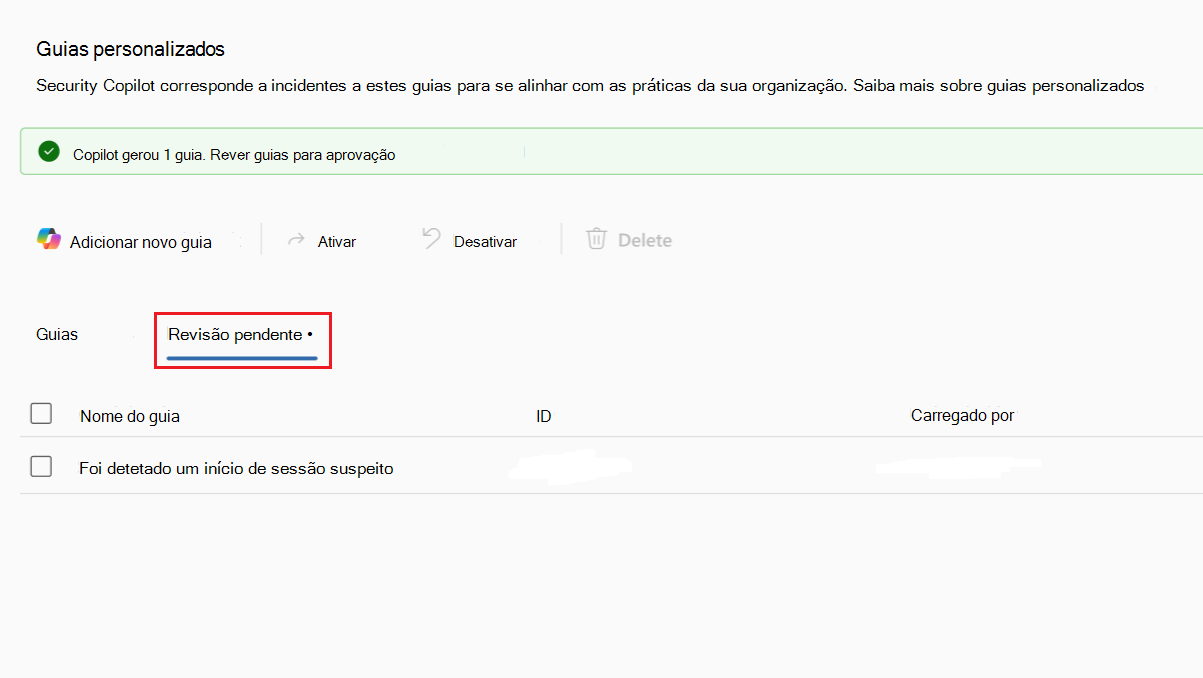Click the green checkmark icon in the banner
This screenshot has width=1203, height=678.
pyautogui.click(x=48, y=151)
